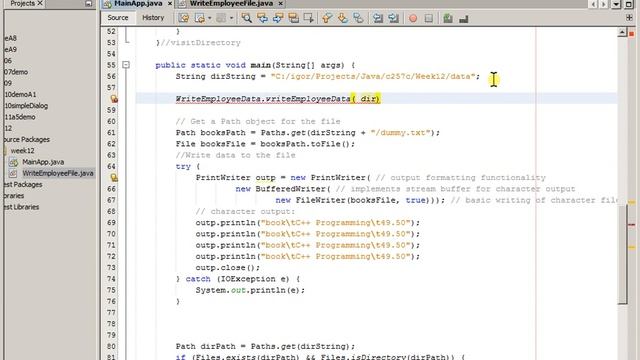
Task: Select the WriteEmployeeFile.java editor tab
Action: pyautogui.click(x=231, y=4)
